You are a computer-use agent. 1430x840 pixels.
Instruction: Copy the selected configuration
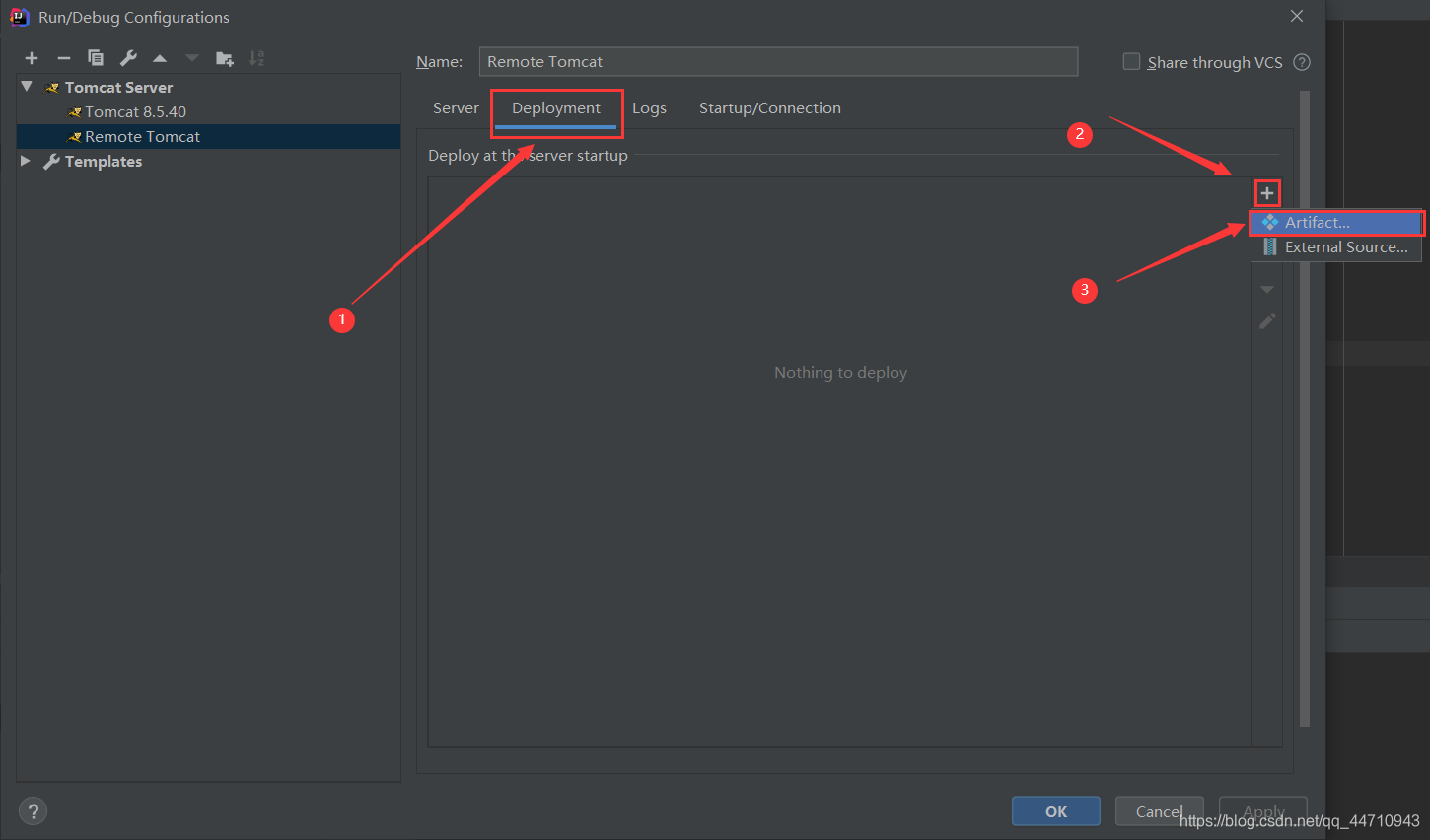[96, 58]
